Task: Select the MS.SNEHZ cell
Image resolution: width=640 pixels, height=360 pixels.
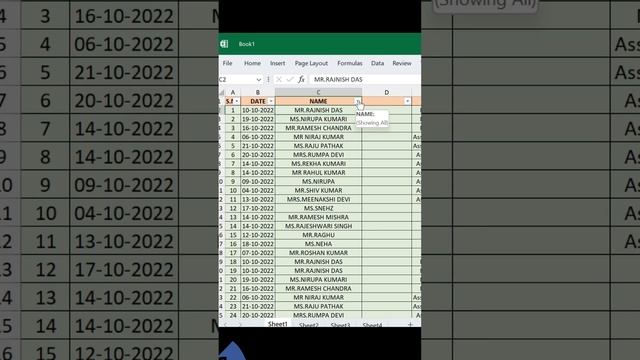Action: (318, 209)
